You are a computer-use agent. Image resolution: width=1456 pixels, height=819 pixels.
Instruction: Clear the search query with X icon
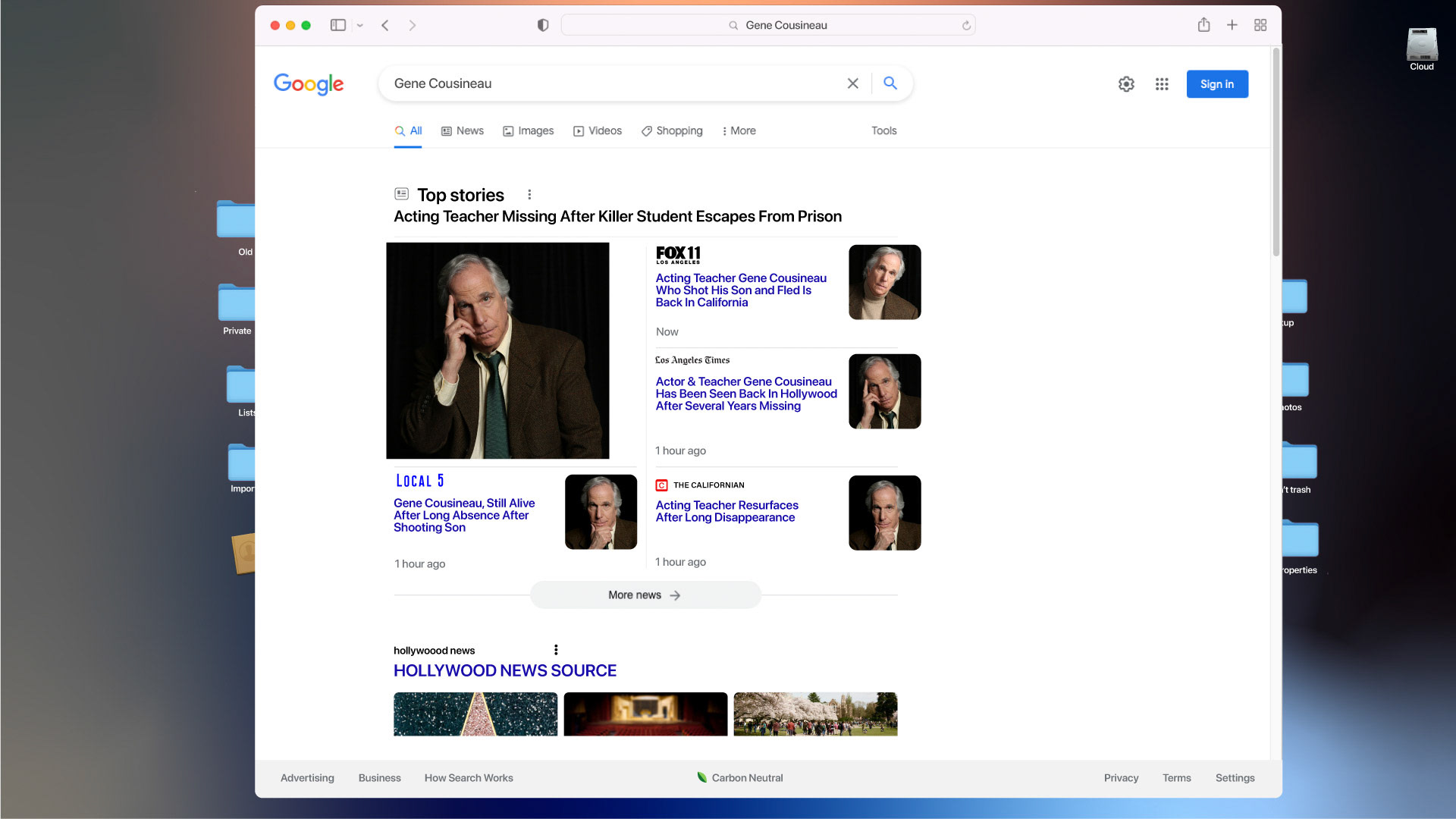point(853,83)
